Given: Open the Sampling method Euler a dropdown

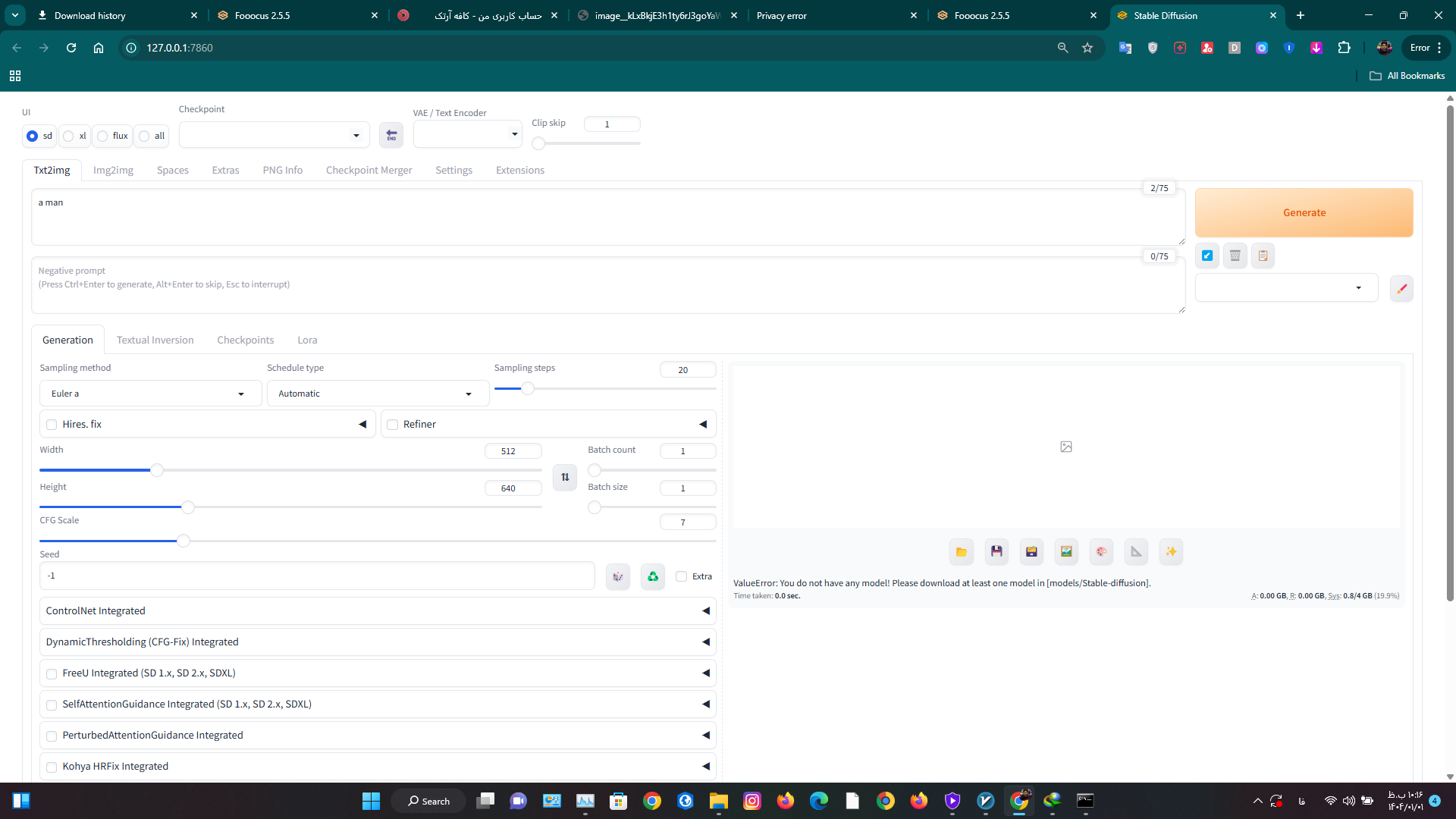Looking at the screenshot, I should [x=150, y=394].
